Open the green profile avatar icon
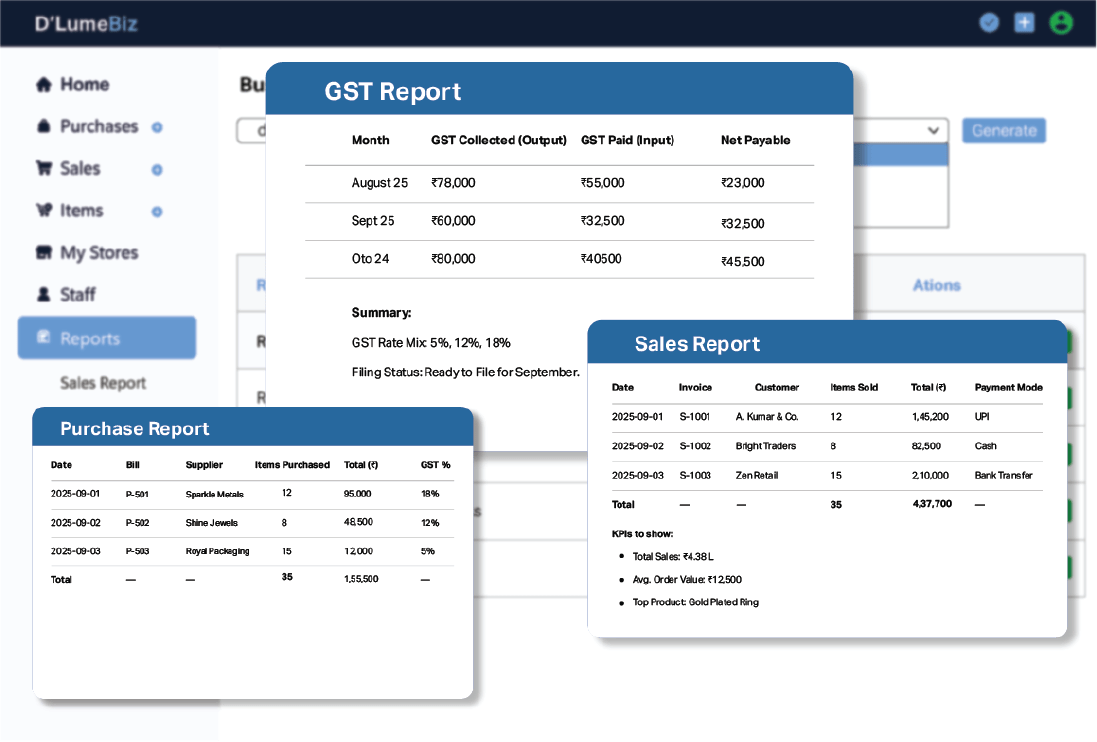This screenshot has width=1097, height=742. pyautogui.click(x=1060, y=22)
